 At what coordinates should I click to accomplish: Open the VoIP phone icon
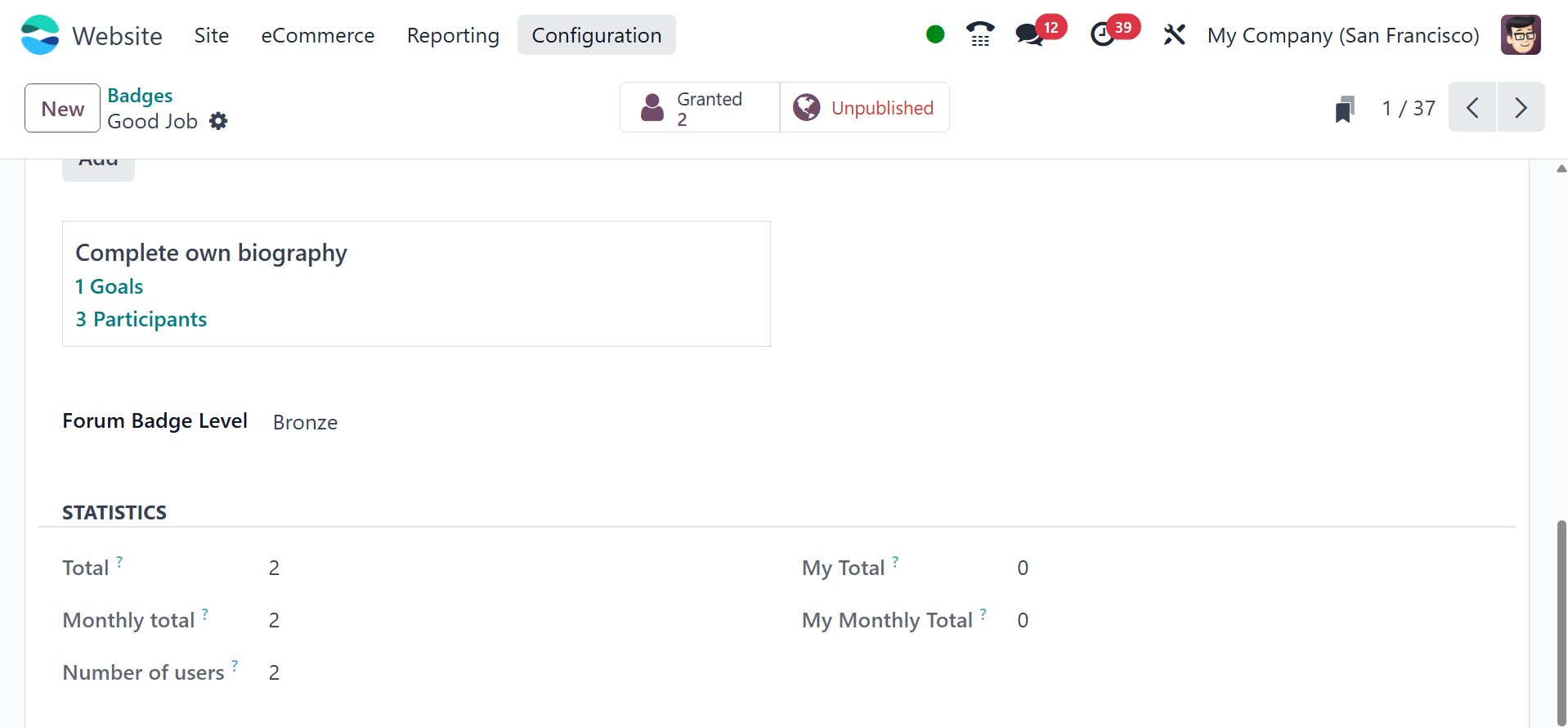(x=980, y=34)
